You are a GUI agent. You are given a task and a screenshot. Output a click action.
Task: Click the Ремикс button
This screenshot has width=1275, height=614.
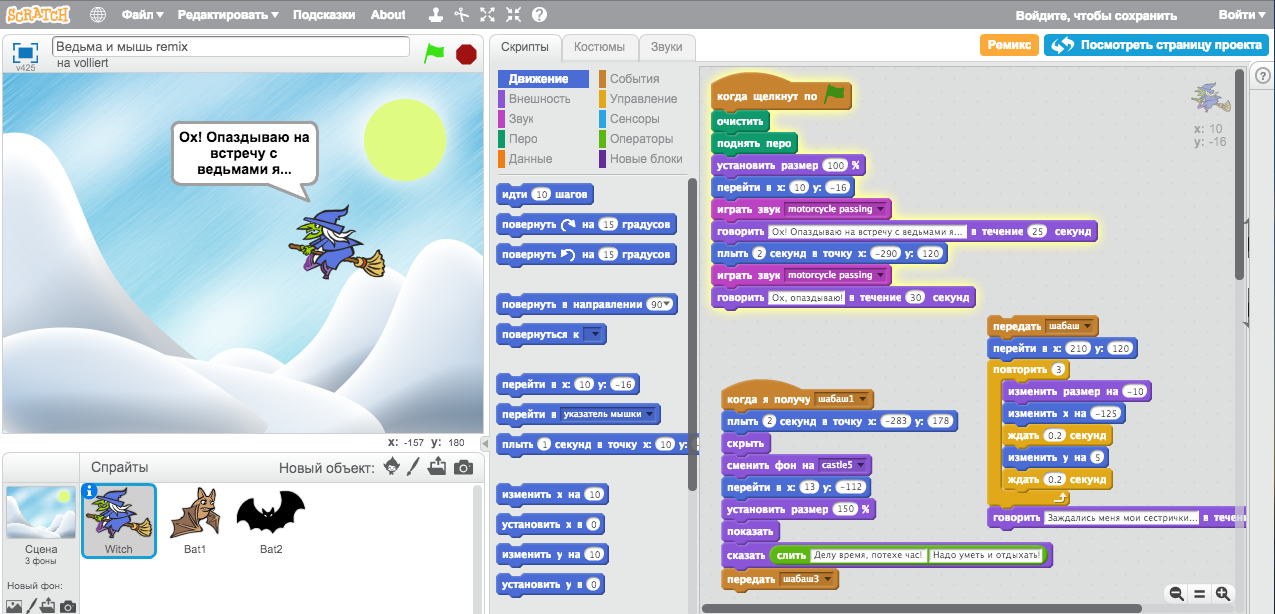pyautogui.click(x=1009, y=45)
